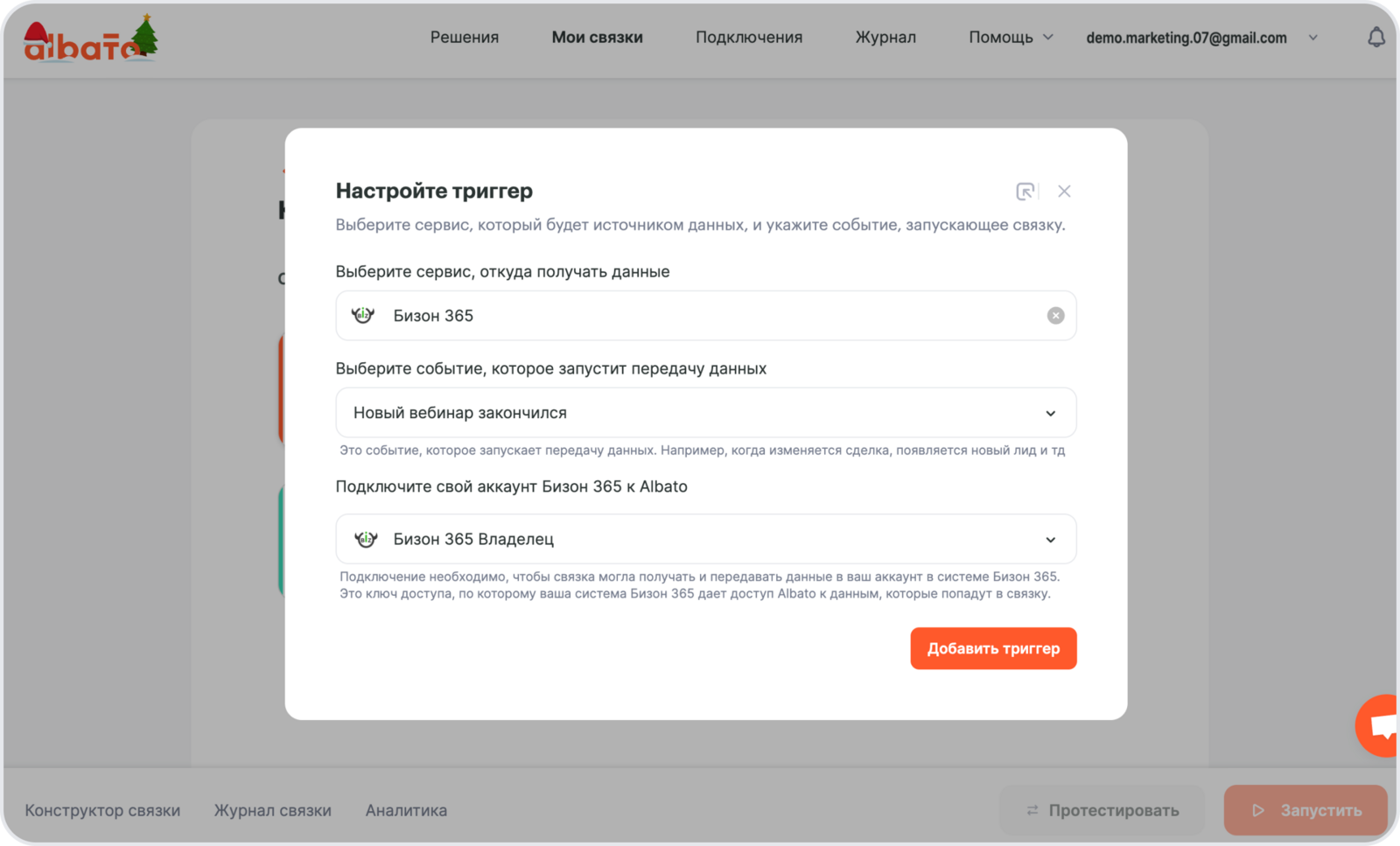Click Бизон 365 icon in account field
This screenshot has height=846, width=1400.
coord(366,540)
